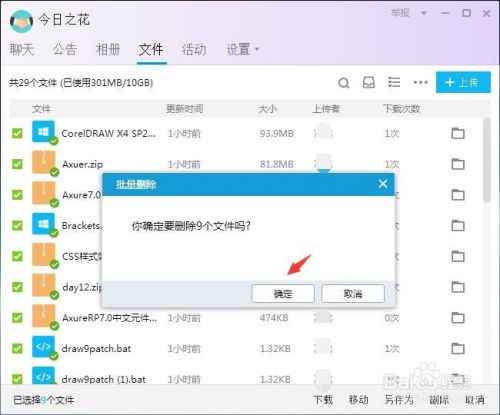Open folder icon for AxureRP7.0 row
This screenshot has height=415, width=500.
click(x=458, y=318)
